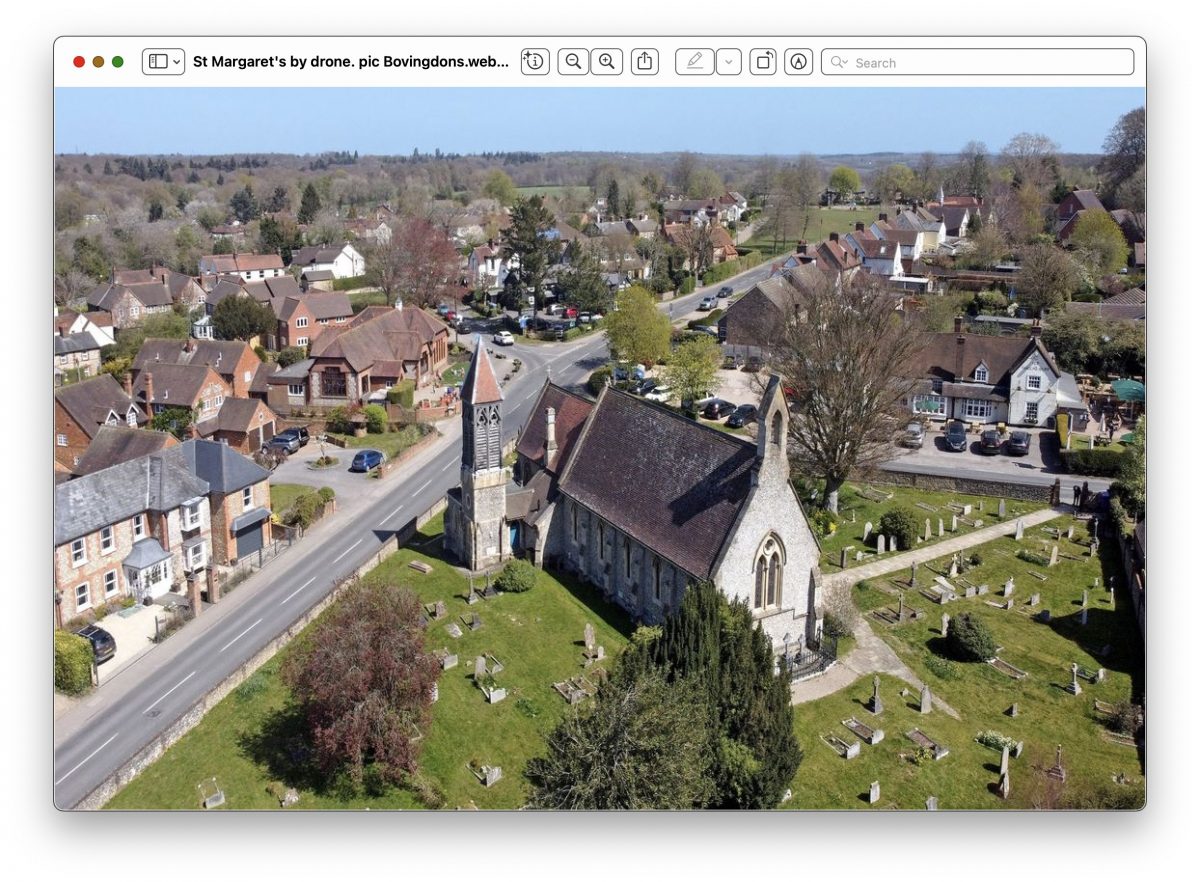Expand the sidebar view options chevron

177,62
